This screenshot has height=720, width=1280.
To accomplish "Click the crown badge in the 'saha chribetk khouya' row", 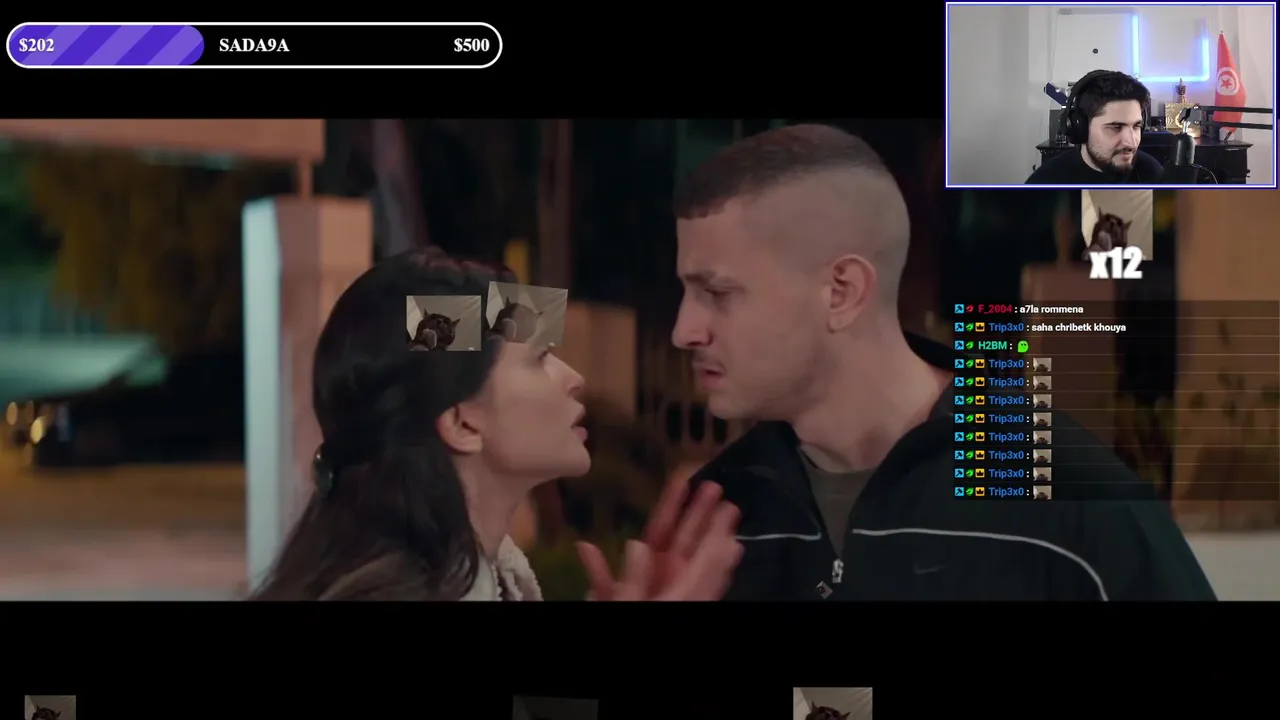I will click(980, 327).
